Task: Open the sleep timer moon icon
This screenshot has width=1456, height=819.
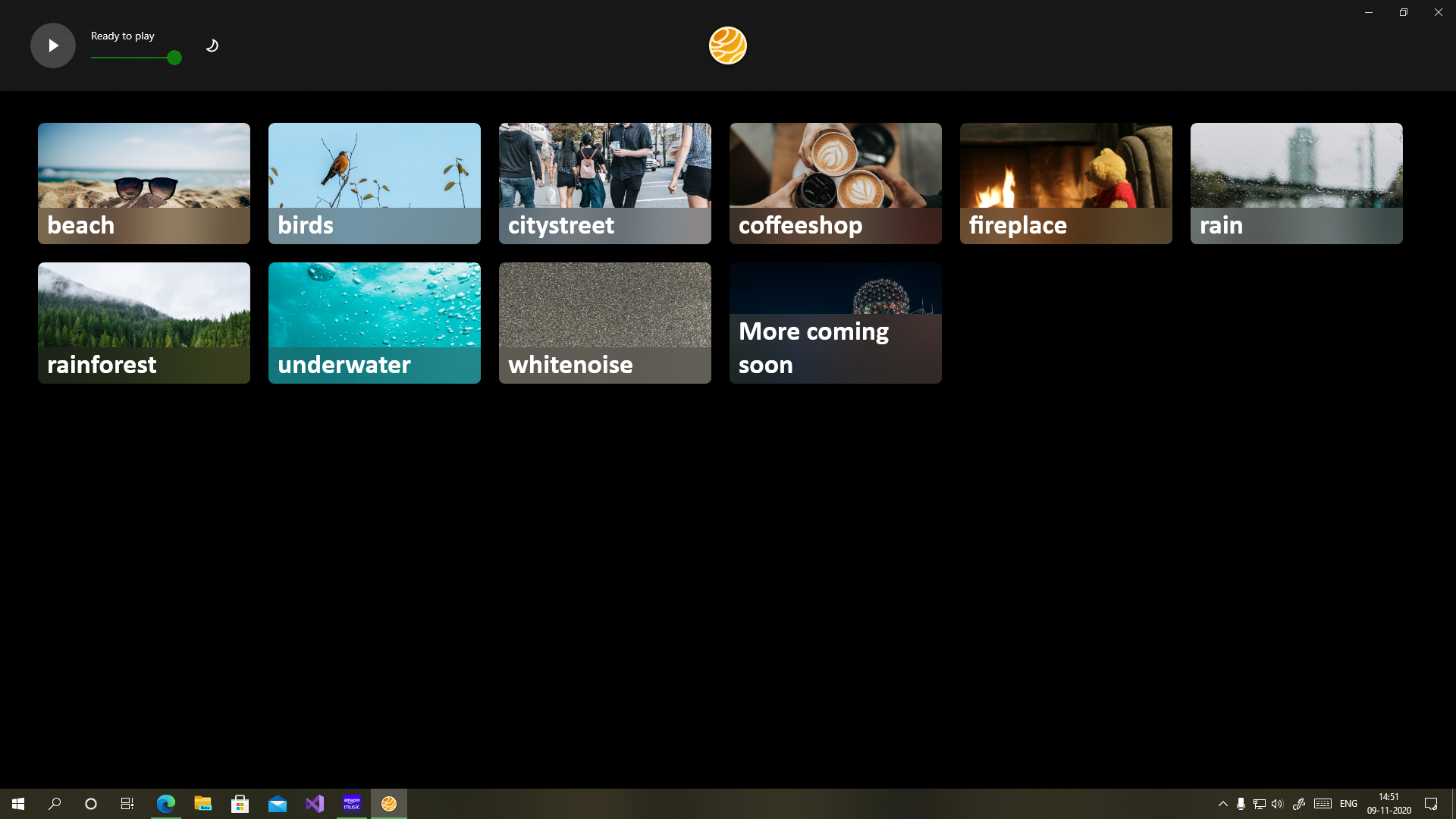Action: 212,45
